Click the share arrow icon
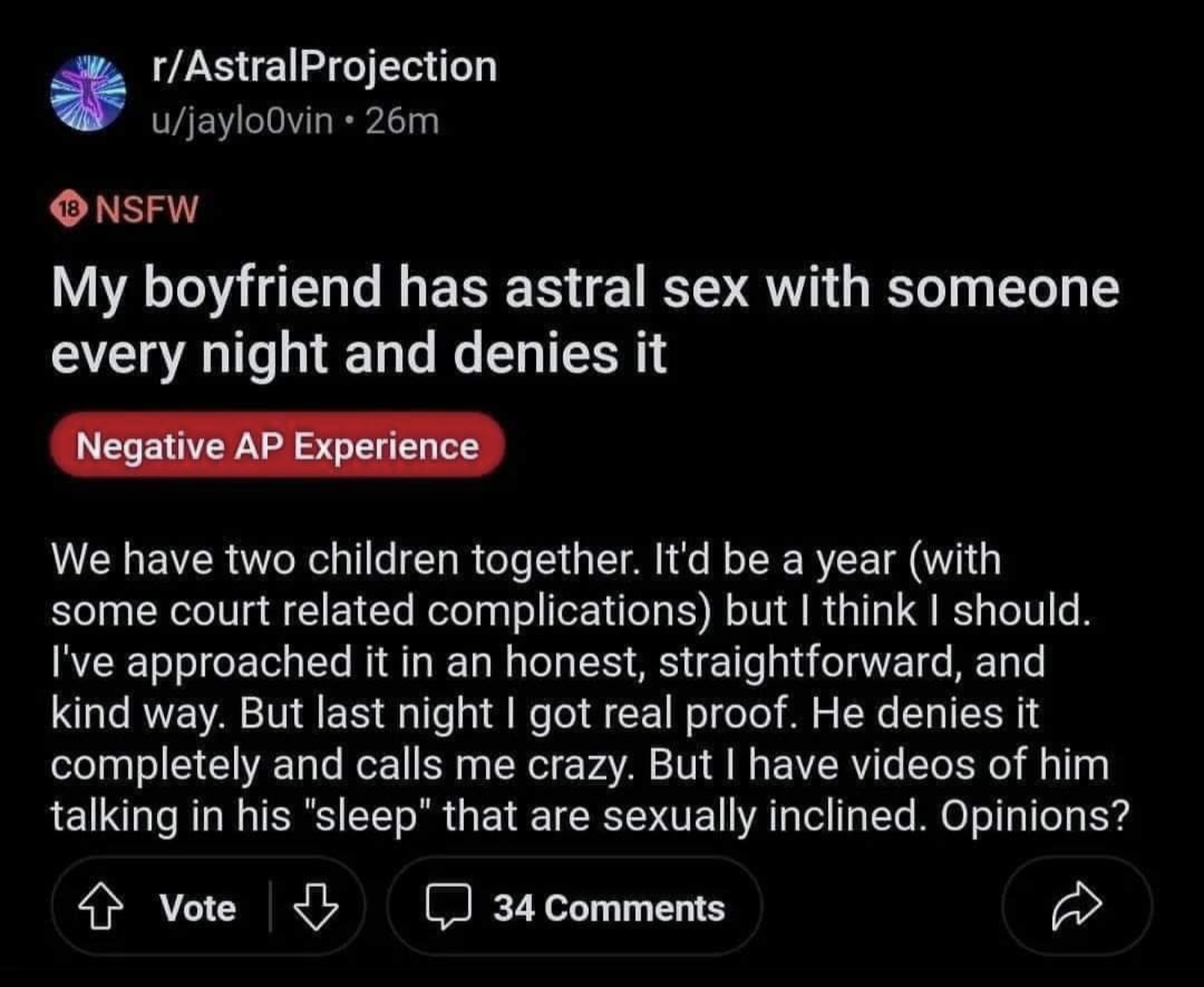Screen dimensions: 1204x987 tap(1077, 906)
